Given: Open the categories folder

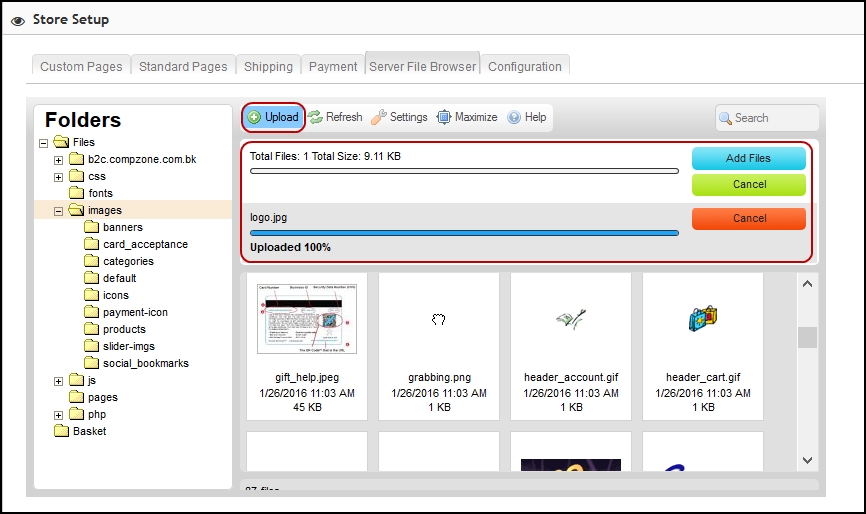Looking at the screenshot, I should pos(128,262).
